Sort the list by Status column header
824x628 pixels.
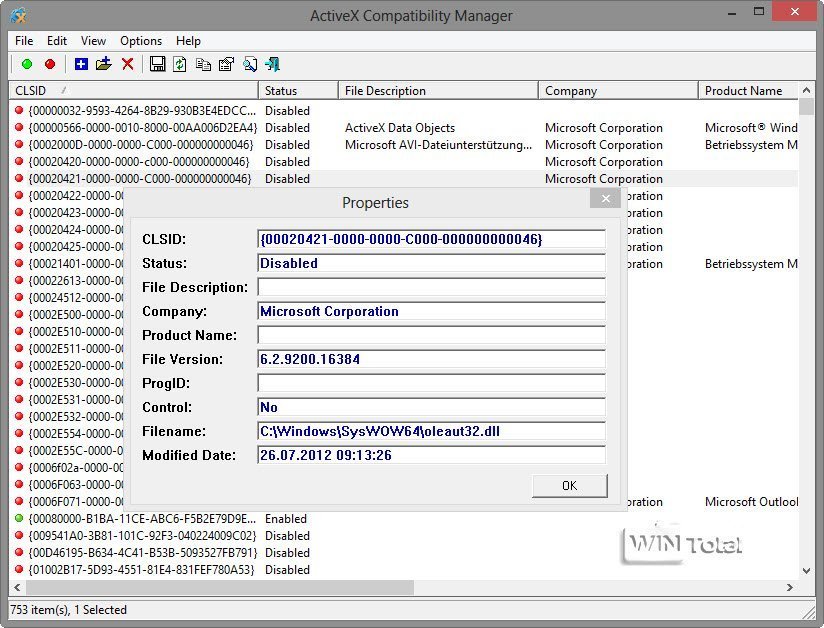[297, 91]
